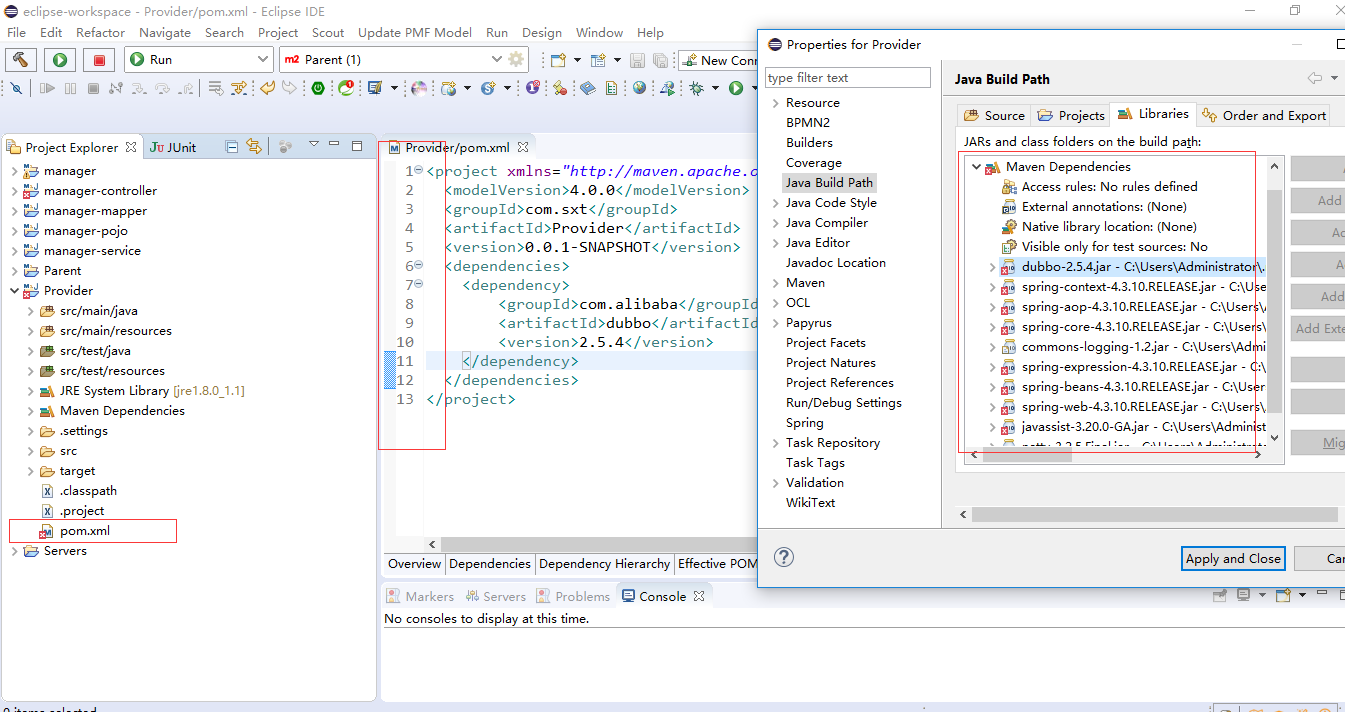Open the Window menu
Screen dimensions: 1345x712
click(599, 32)
